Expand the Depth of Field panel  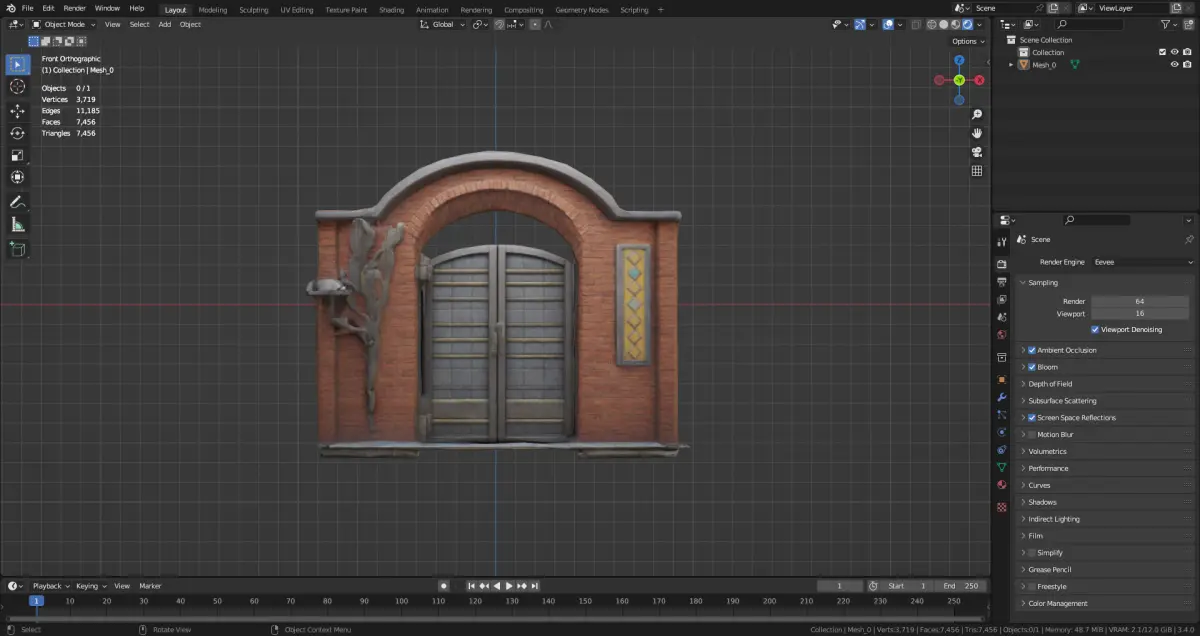tap(1050, 384)
